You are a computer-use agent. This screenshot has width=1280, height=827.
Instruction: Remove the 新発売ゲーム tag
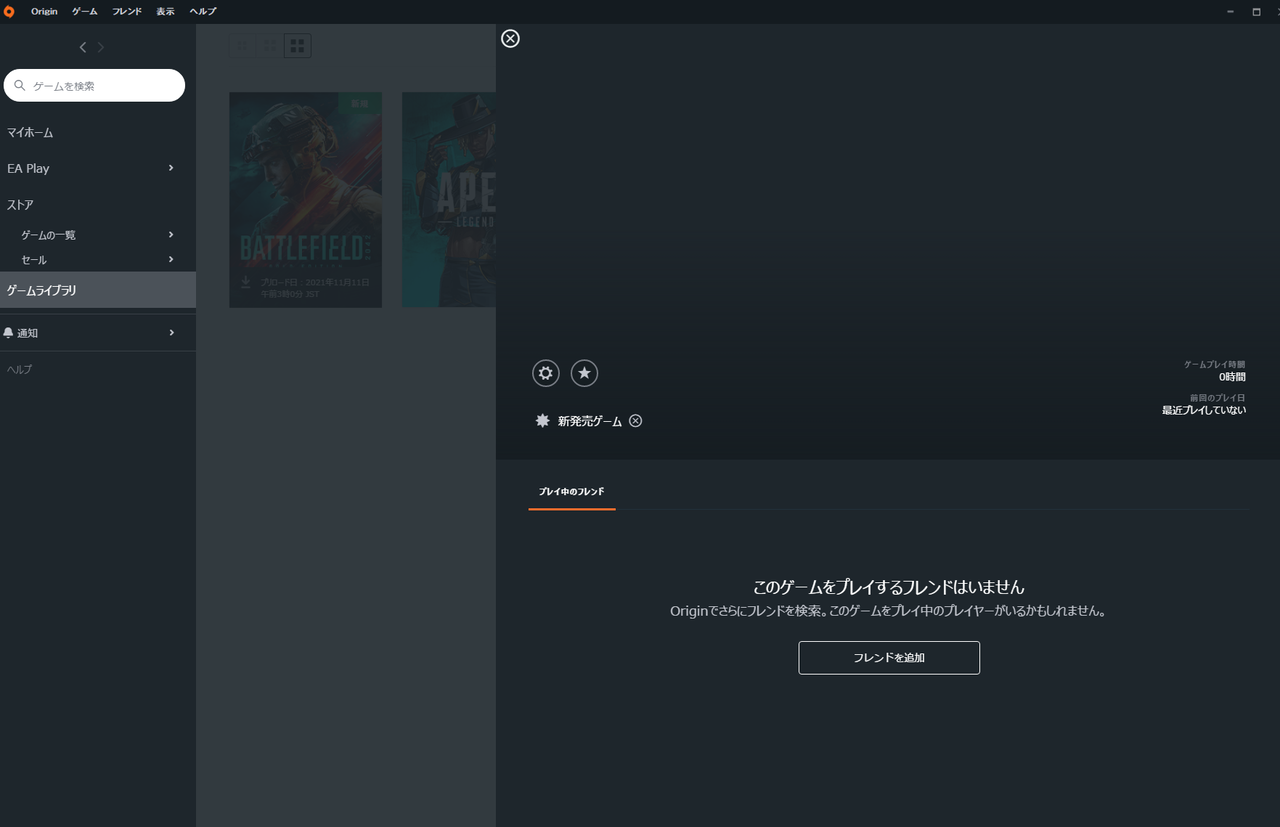coord(635,421)
